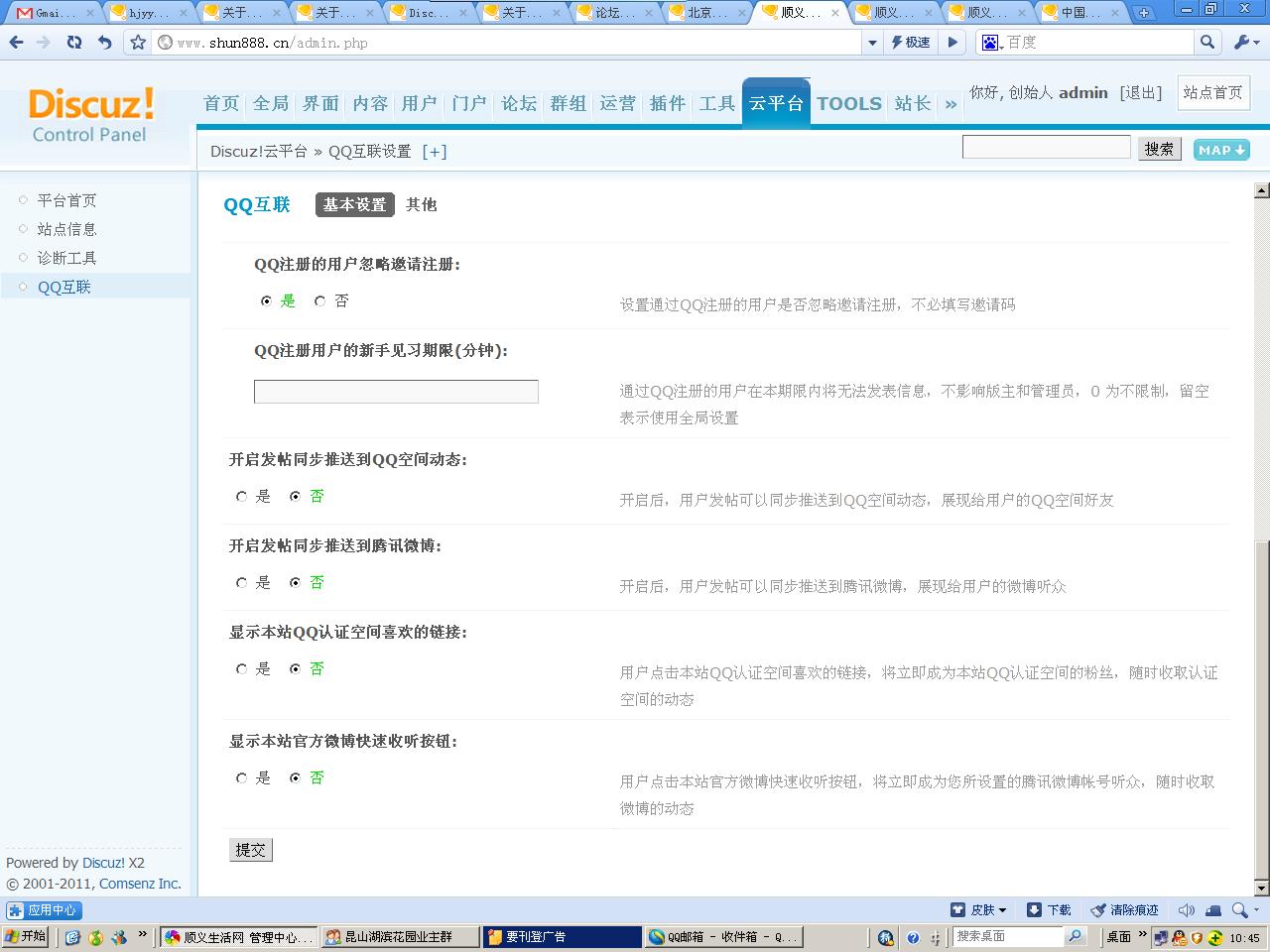The width and height of the screenshot is (1270, 952).
Task: Select 否 for 推送到QQ空间动态
Action: click(295, 497)
